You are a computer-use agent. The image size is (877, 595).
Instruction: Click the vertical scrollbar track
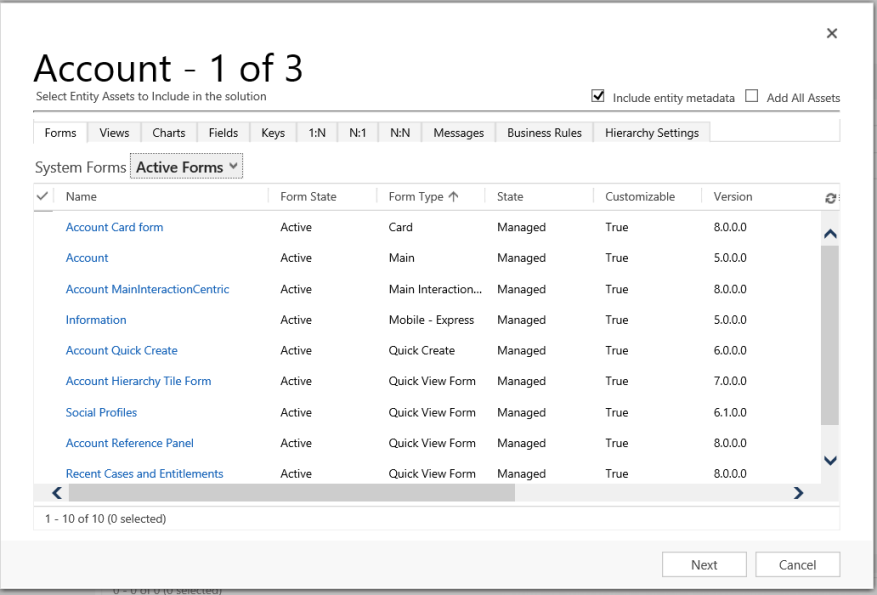(829, 438)
